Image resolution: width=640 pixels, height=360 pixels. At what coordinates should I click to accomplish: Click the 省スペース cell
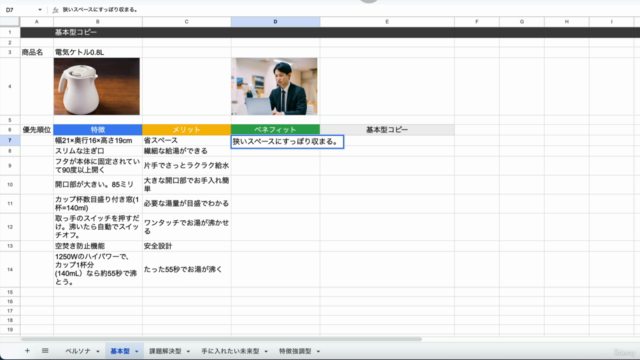[x=187, y=140]
